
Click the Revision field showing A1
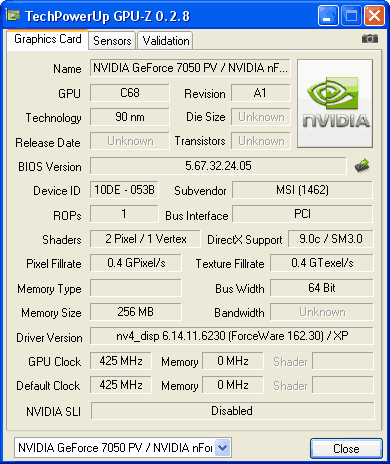click(260, 93)
